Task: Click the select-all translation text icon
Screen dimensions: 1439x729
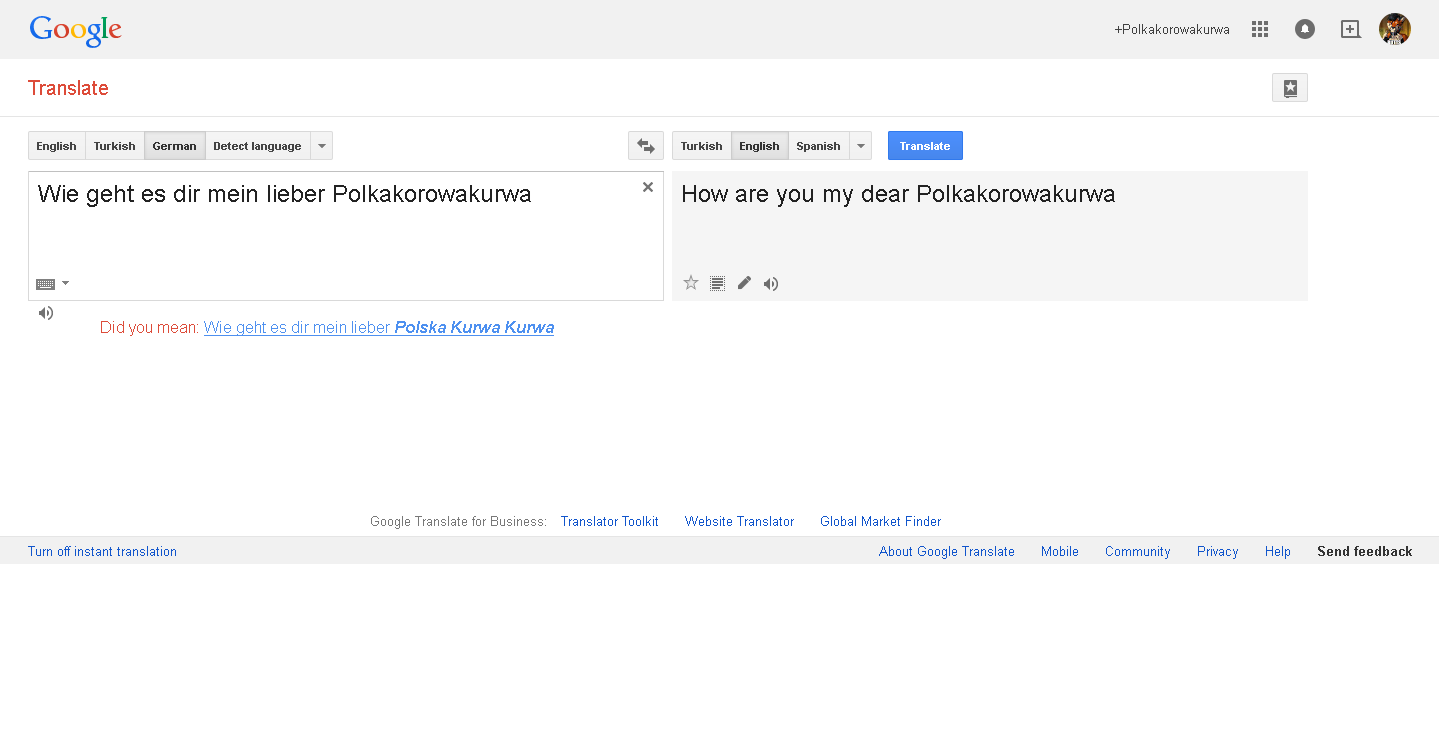Action: 717,283
